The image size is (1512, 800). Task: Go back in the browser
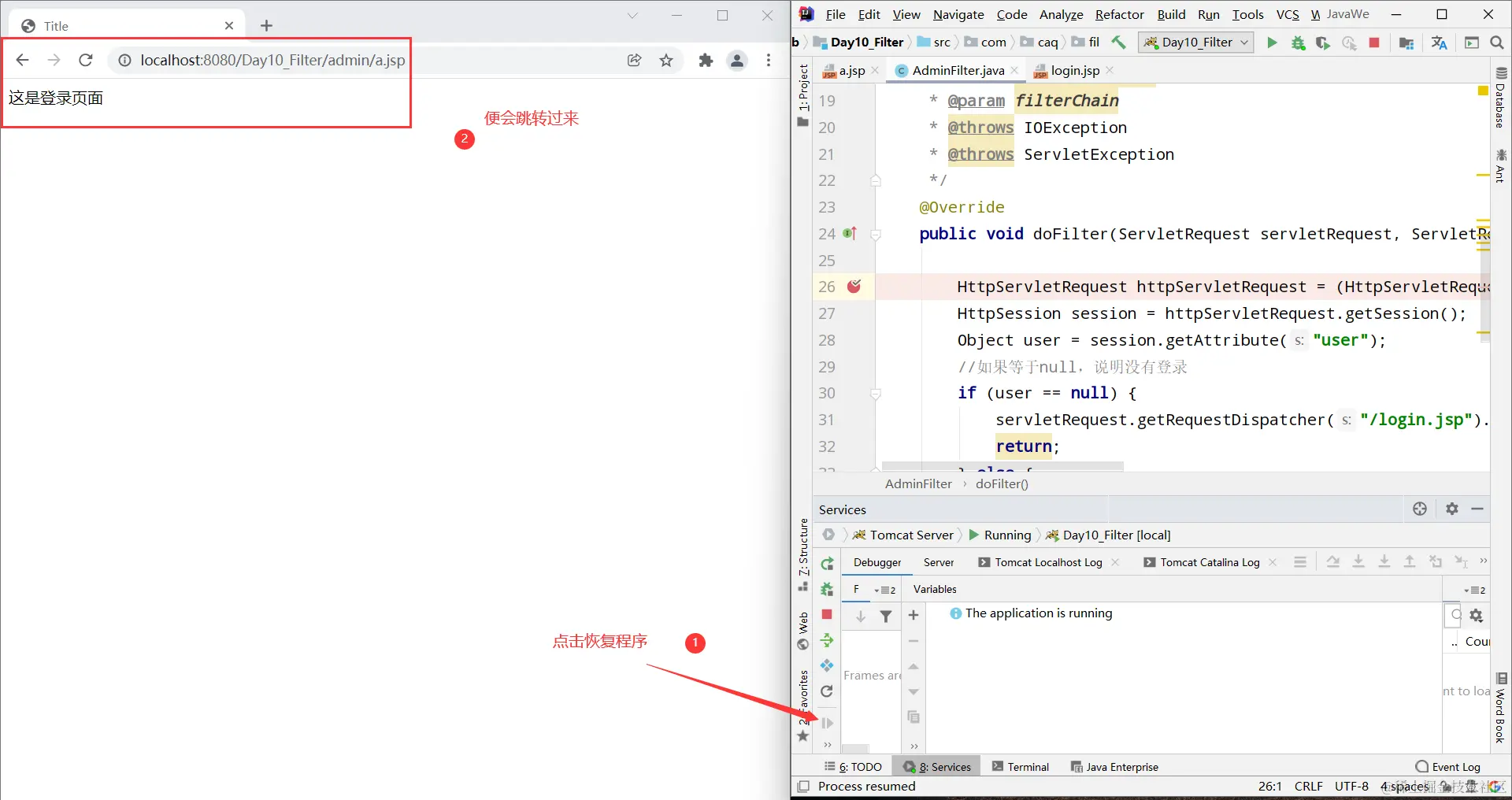tap(22, 60)
